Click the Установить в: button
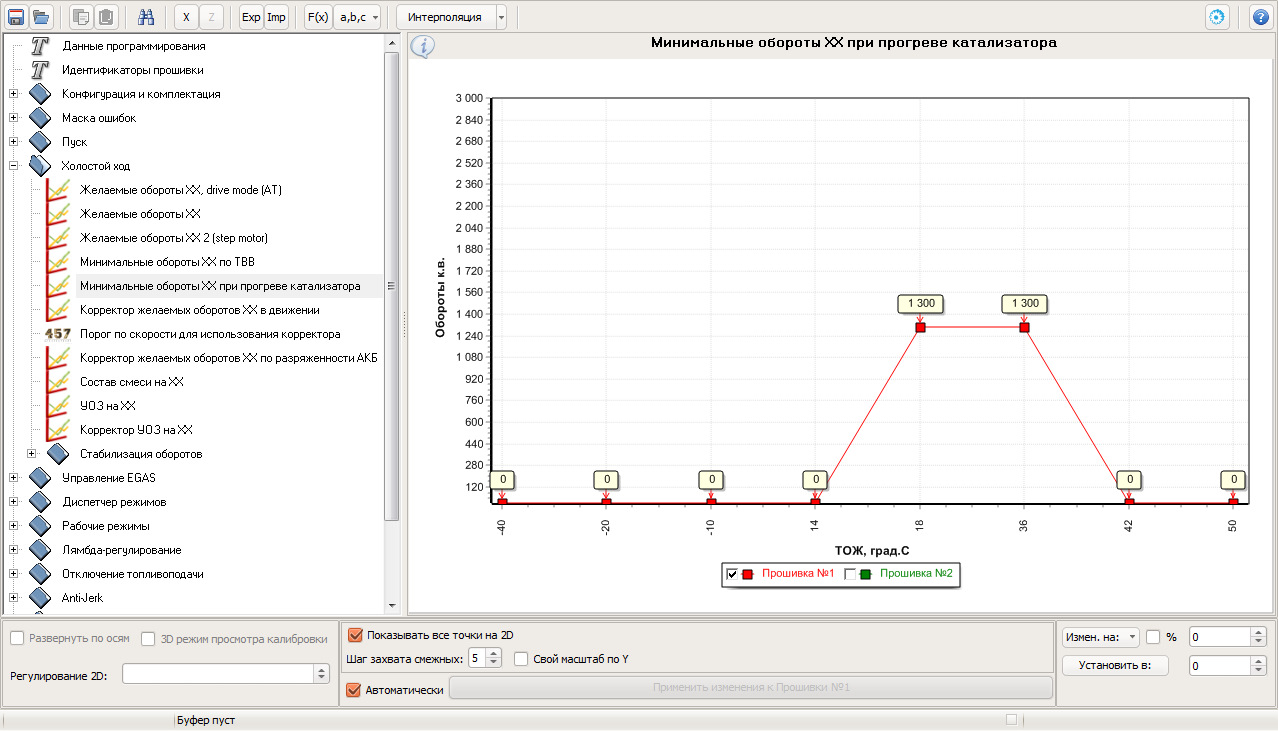 coord(1115,666)
